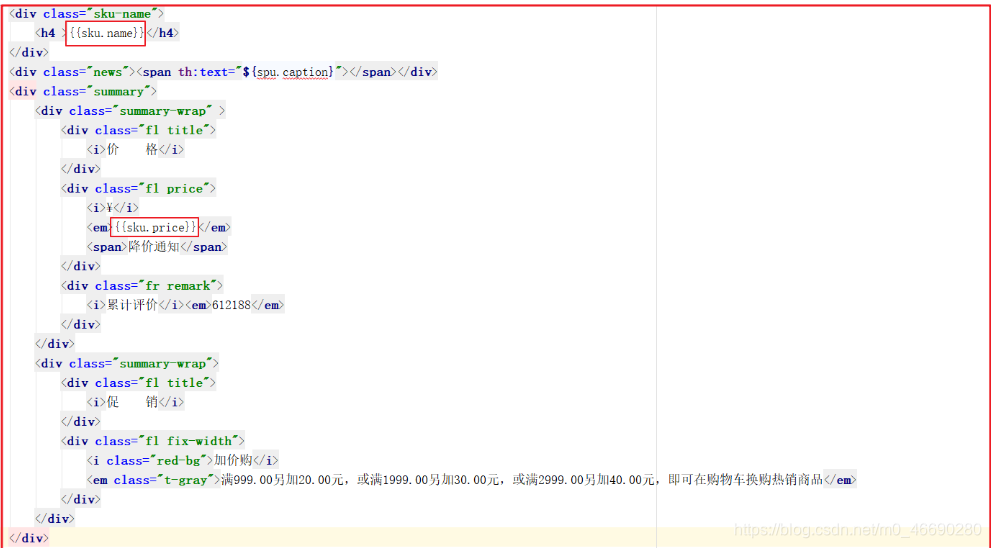
Task: Click the 加价购 text
Action: point(233,460)
